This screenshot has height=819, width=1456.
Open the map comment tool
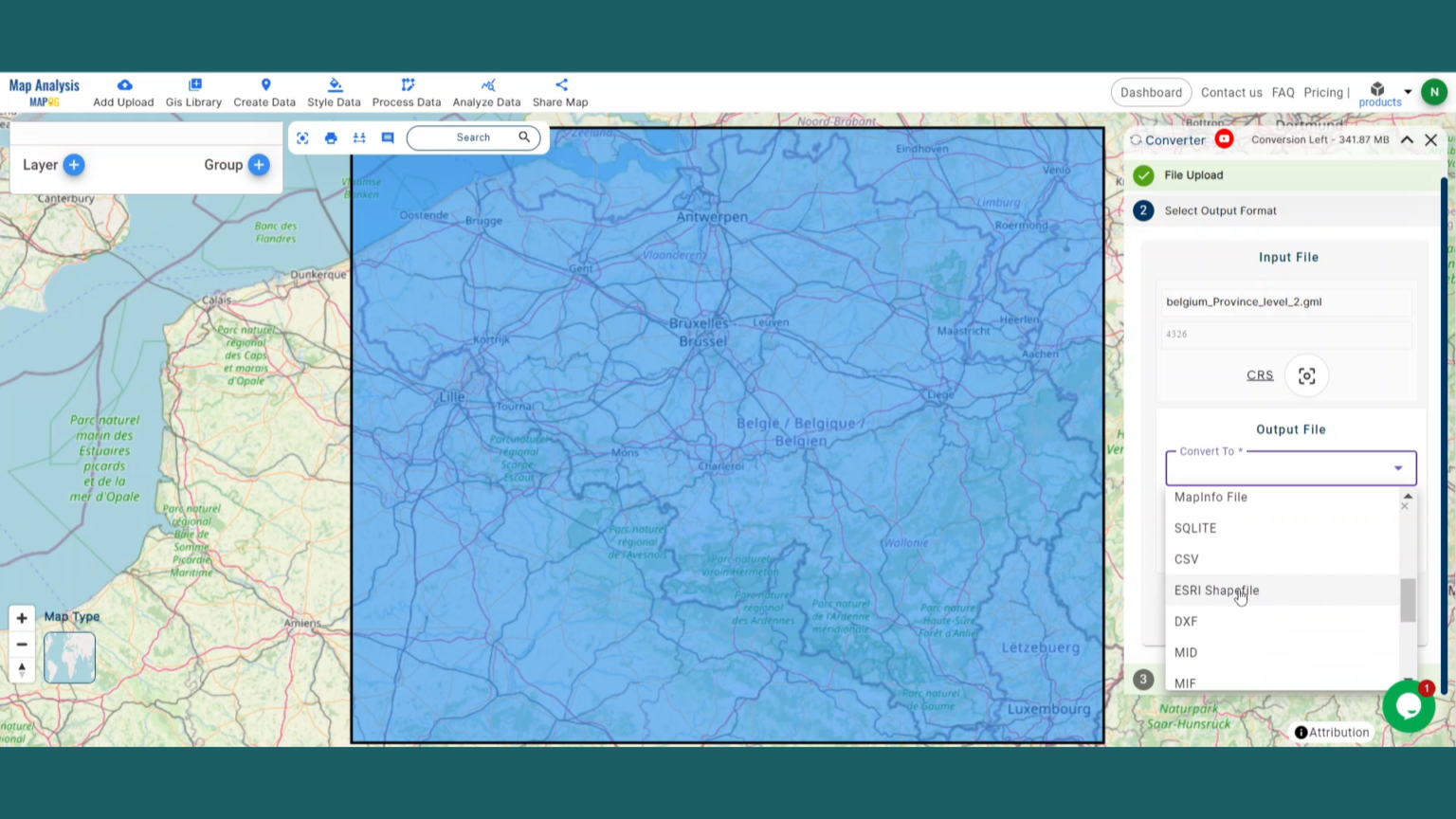[387, 137]
